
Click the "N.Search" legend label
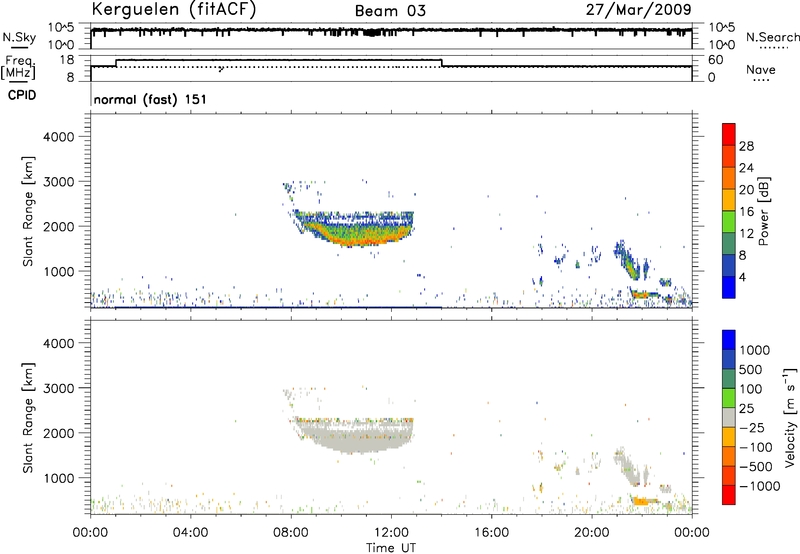pyautogui.click(x=773, y=37)
